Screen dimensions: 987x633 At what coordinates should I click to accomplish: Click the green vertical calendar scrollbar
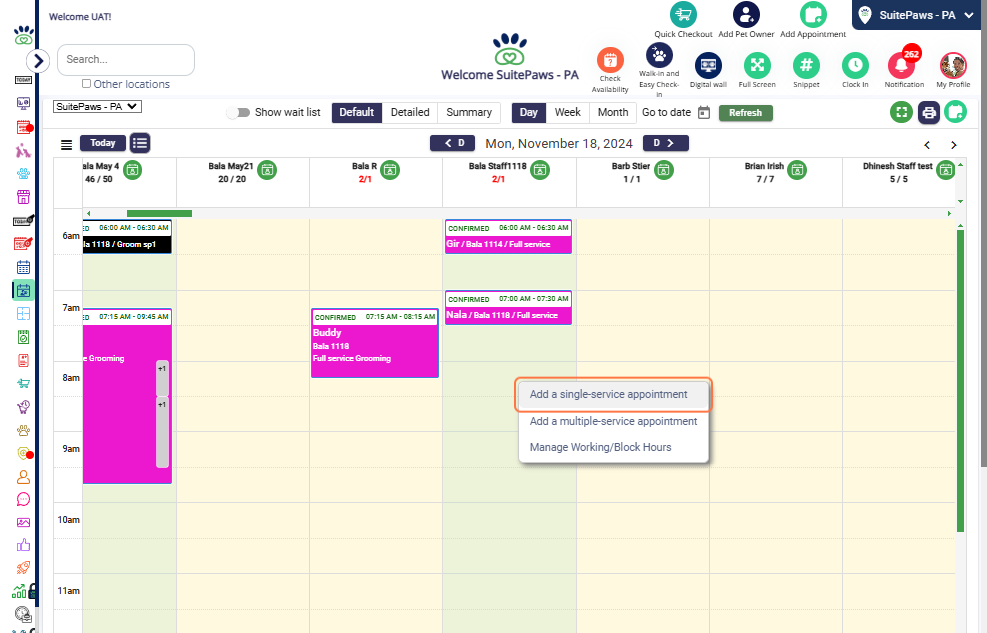click(960, 381)
